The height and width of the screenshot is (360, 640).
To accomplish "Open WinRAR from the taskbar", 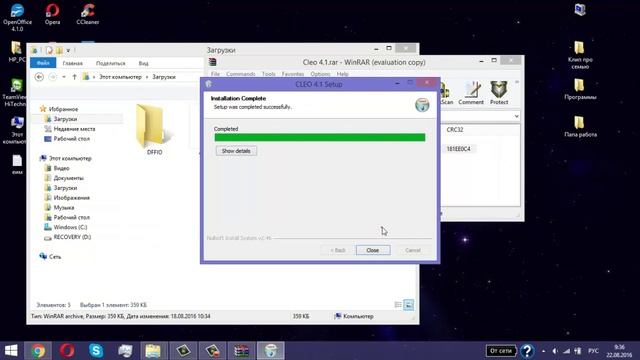I will tap(242, 351).
